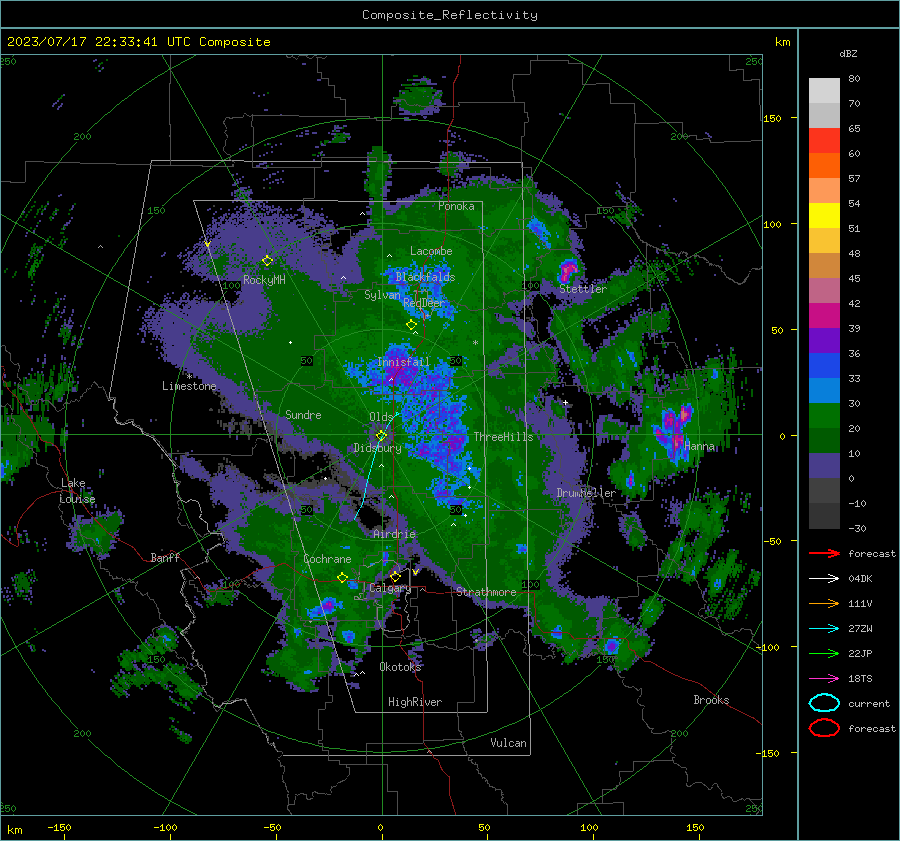The height and width of the screenshot is (841, 900).
Task: Click the intense storm cell near Hanna
Action: (x=676, y=431)
